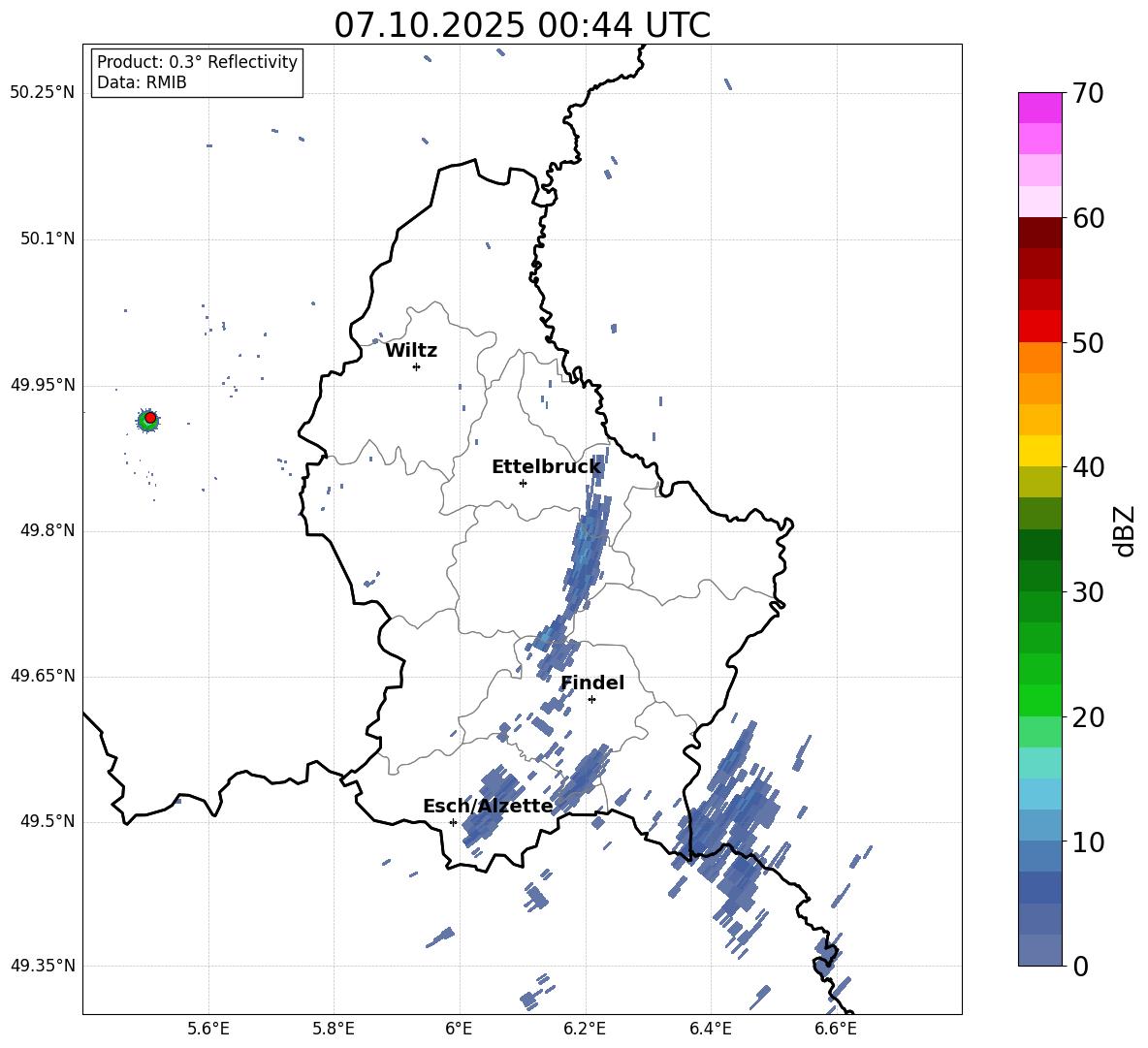
Task: Click longitude label 6.4°E
Action: [711, 1029]
